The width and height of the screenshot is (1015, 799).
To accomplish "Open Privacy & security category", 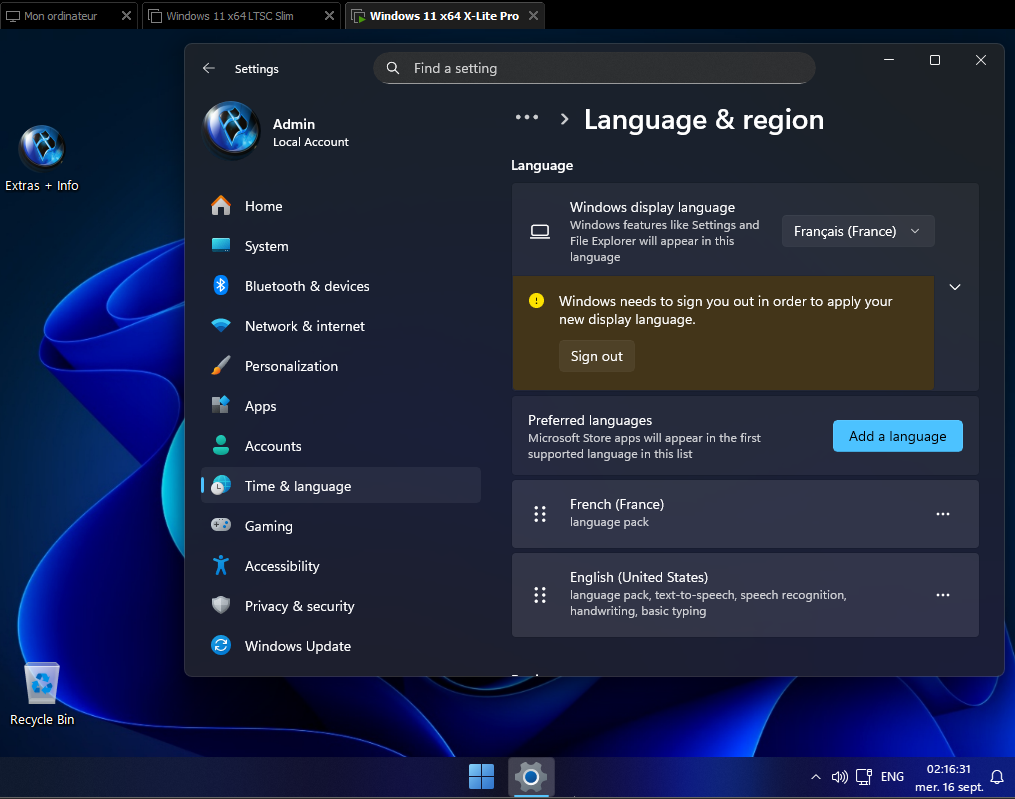I will click(x=341, y=606).
